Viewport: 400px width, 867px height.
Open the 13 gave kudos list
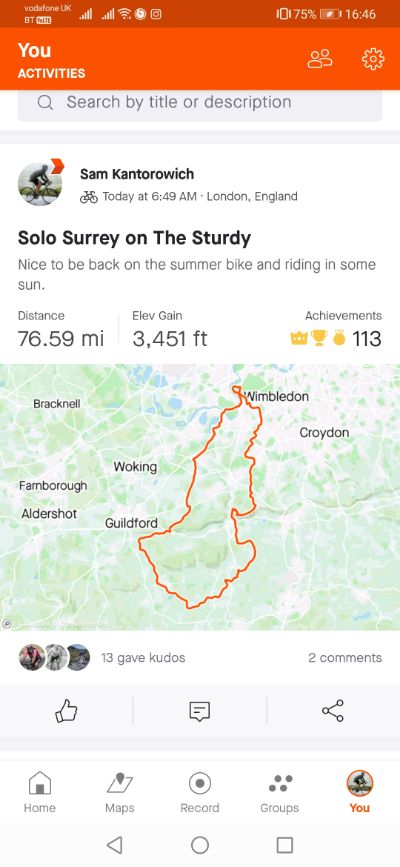tap(143, 657)
